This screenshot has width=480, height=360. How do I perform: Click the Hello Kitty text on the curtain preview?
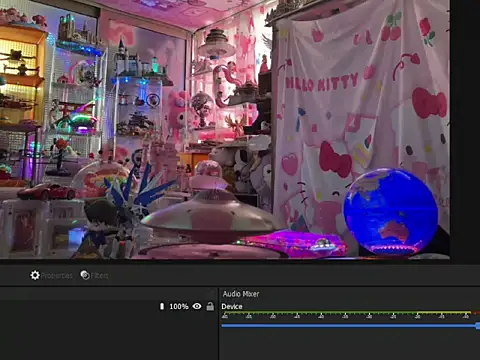coord(322,83)
